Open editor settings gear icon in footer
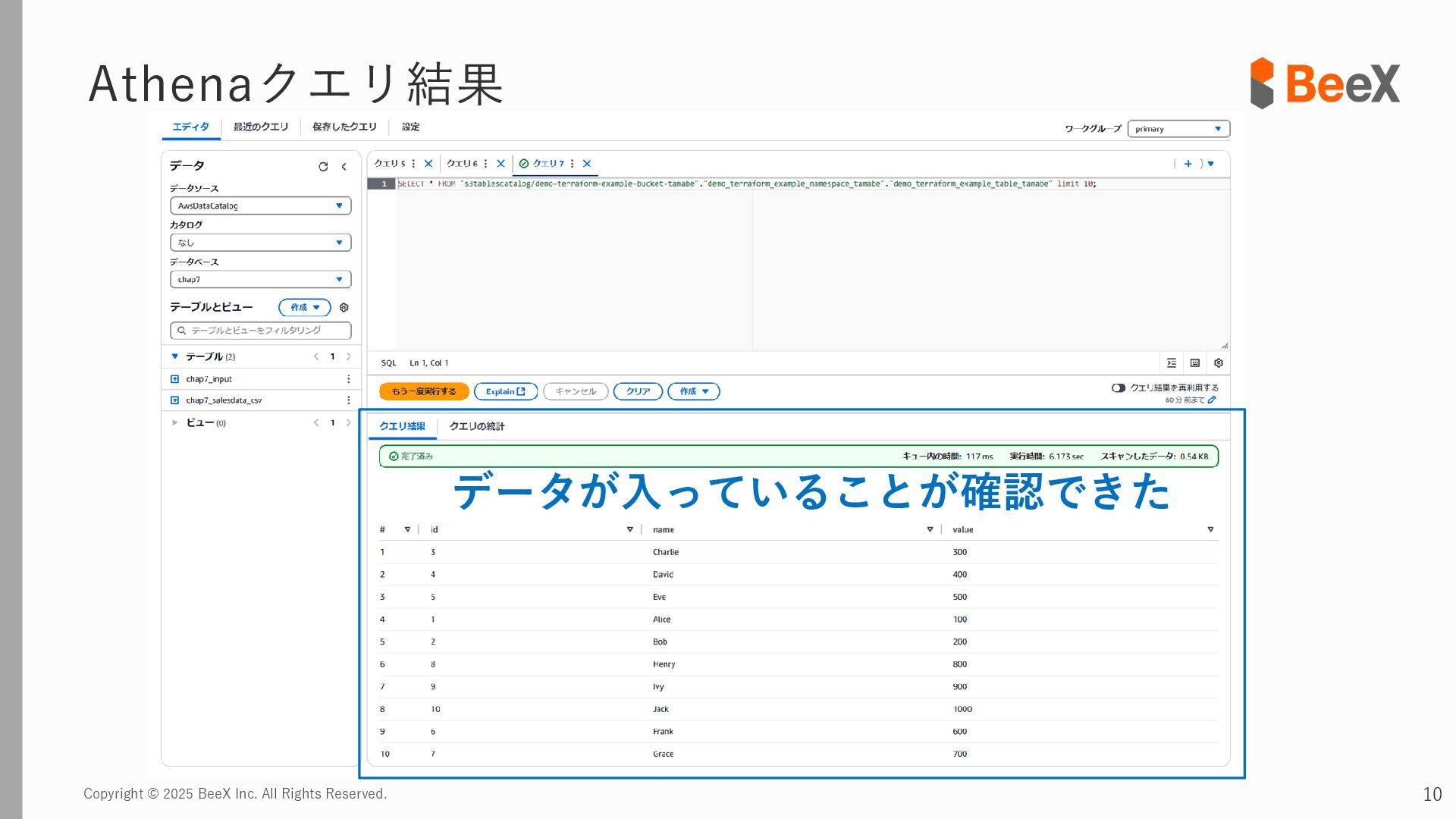 [1219, 363]
